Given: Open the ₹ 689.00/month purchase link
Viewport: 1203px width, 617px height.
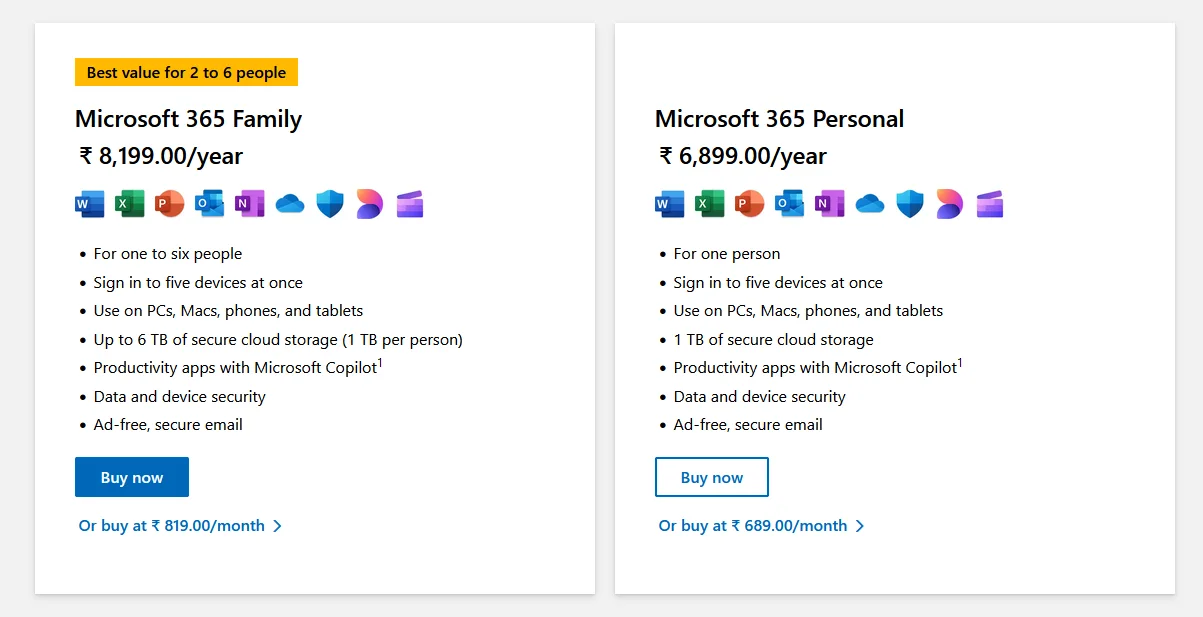Looking at the screenshot, I should pos(760,526).
